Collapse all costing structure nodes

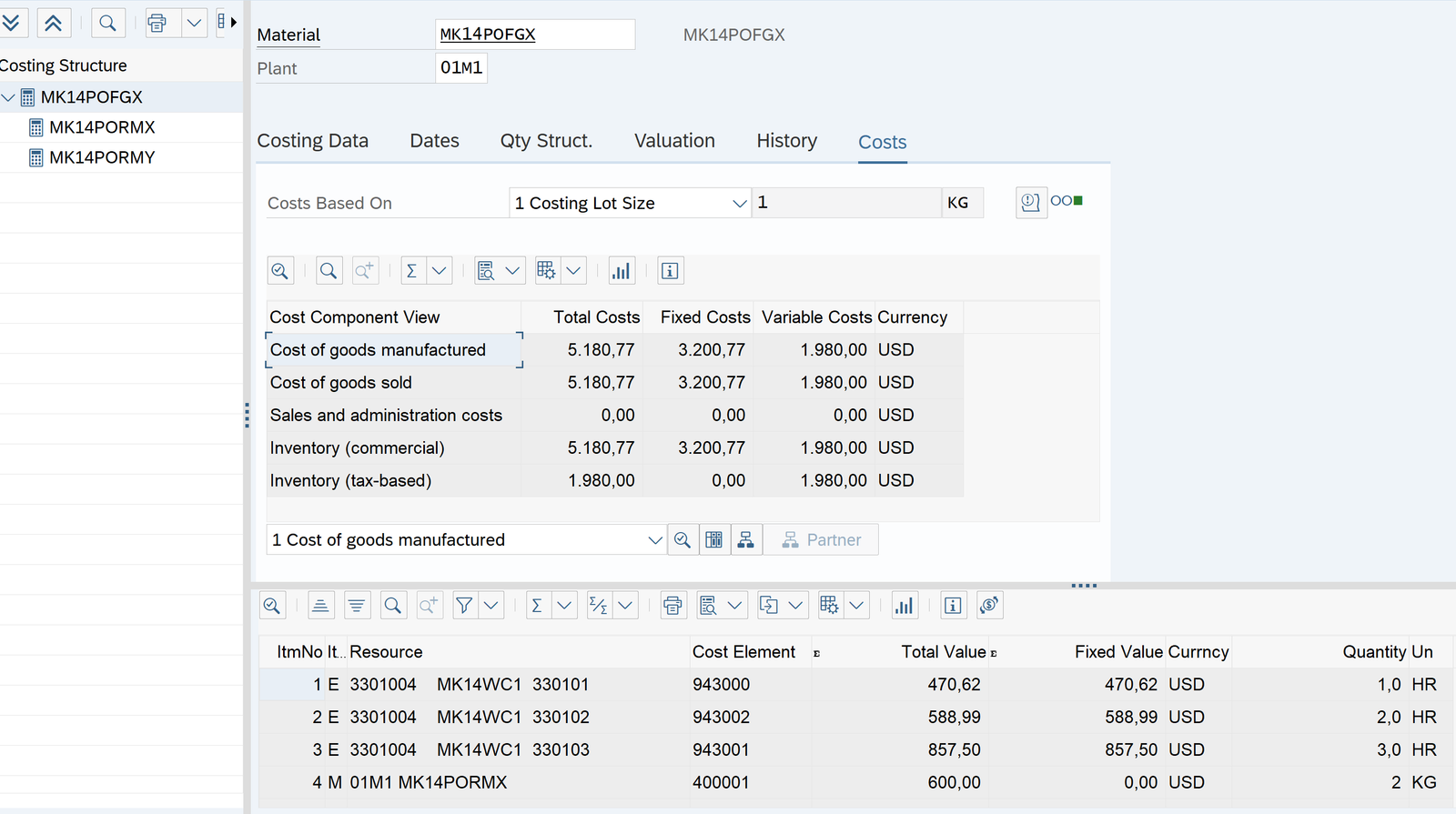[x=54, y=23]
